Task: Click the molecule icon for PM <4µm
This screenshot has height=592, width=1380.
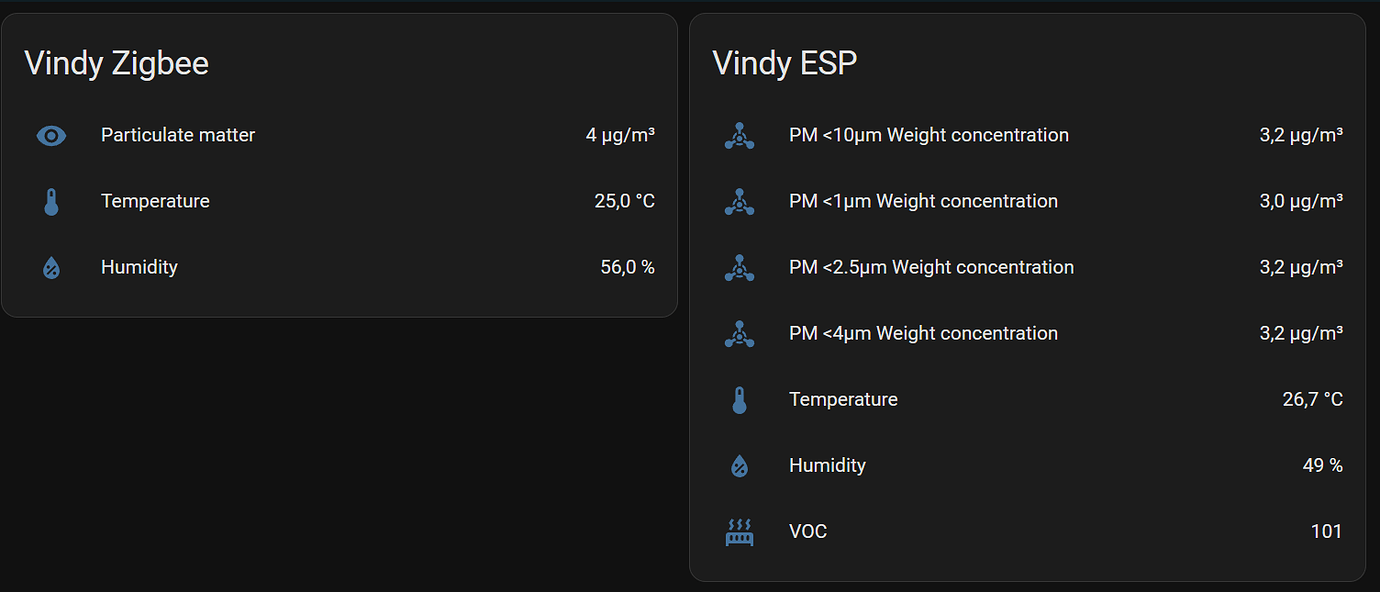Action: pos(739,333)
